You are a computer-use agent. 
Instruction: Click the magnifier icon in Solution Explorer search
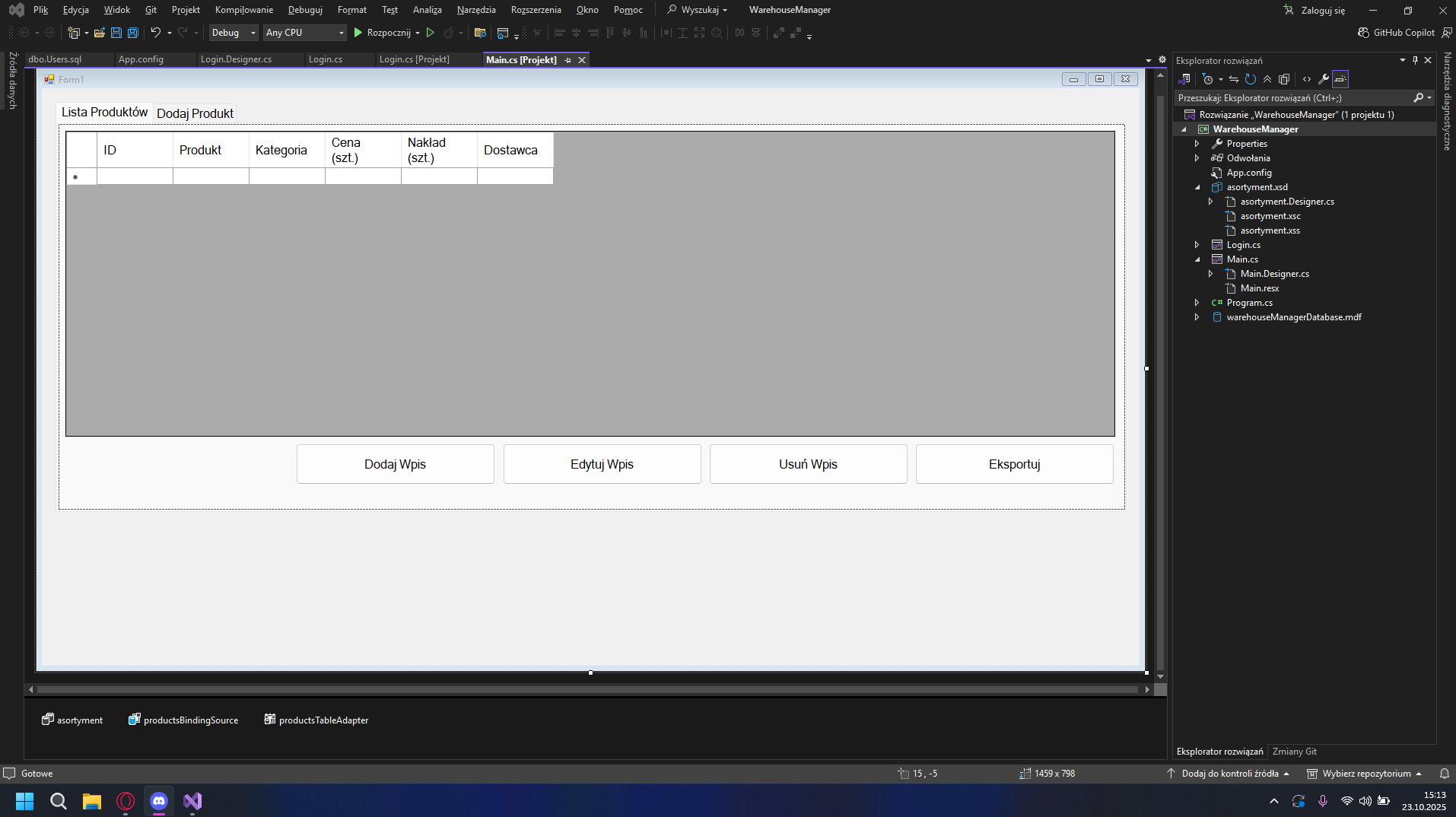[1418, 98]
